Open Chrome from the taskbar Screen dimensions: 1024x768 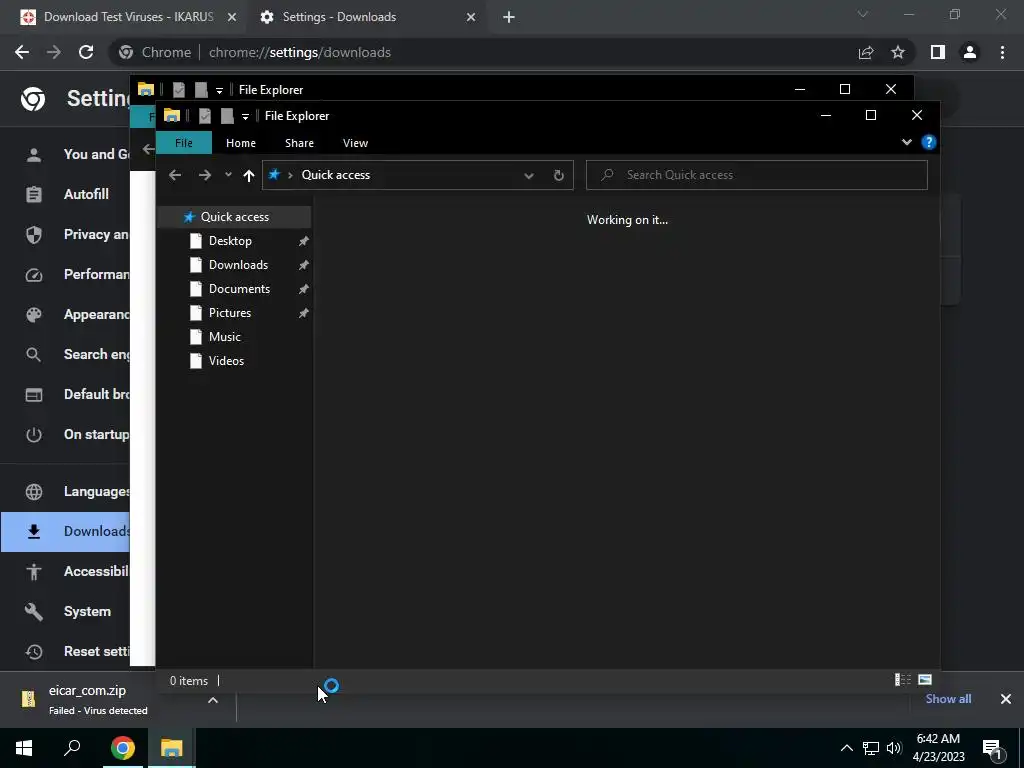click(122, 748)
